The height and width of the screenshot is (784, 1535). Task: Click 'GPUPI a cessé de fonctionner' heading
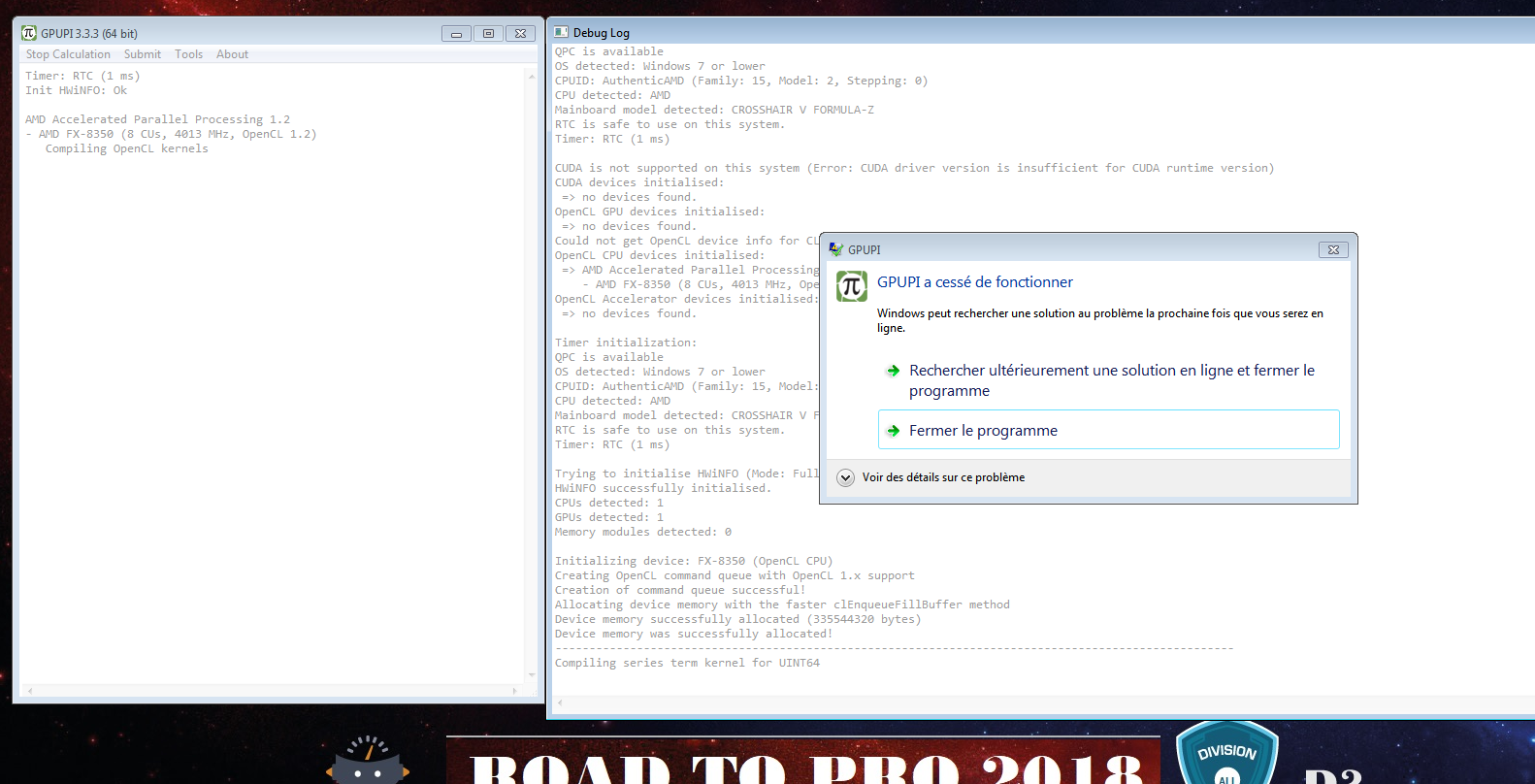pyautogui.click(x=975, y=282)
